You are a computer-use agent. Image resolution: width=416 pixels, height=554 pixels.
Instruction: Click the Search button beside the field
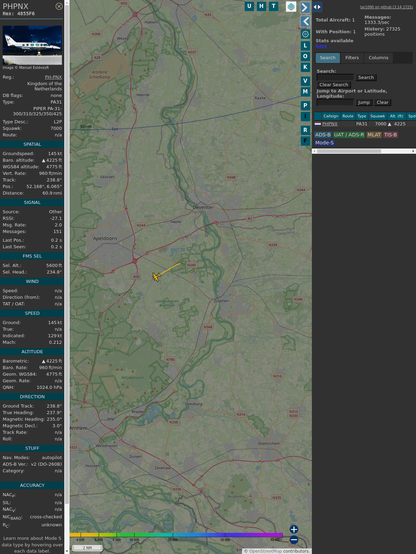366,77
